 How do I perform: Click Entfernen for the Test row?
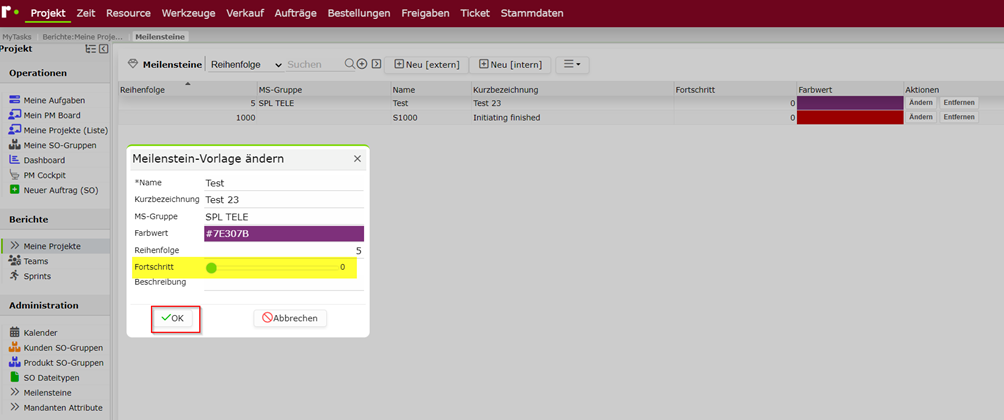pos(959,102)
